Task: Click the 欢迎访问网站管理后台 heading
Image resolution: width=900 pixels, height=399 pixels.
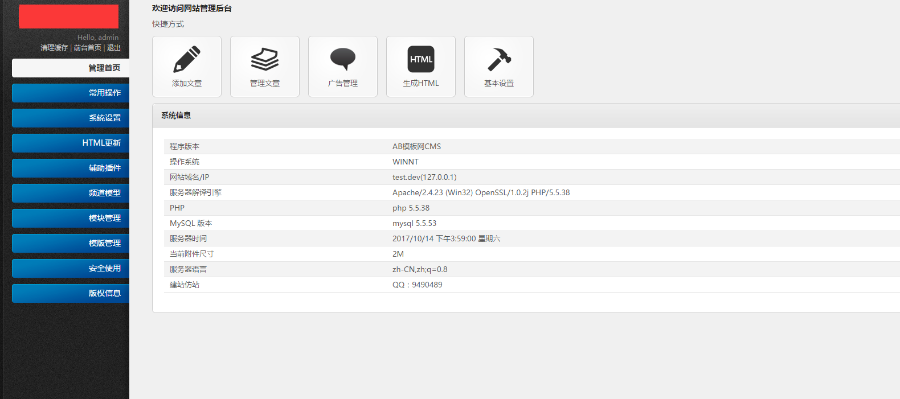Action: click(x=192, y=9)
